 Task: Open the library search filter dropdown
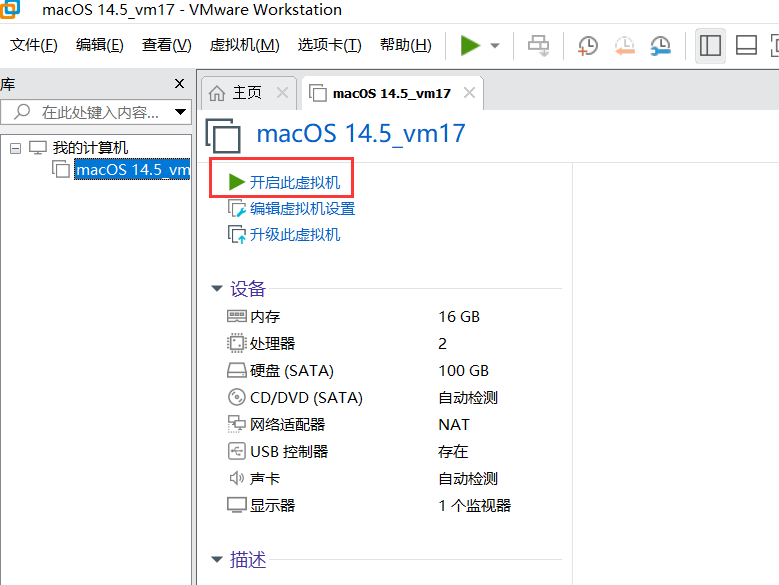181,112
